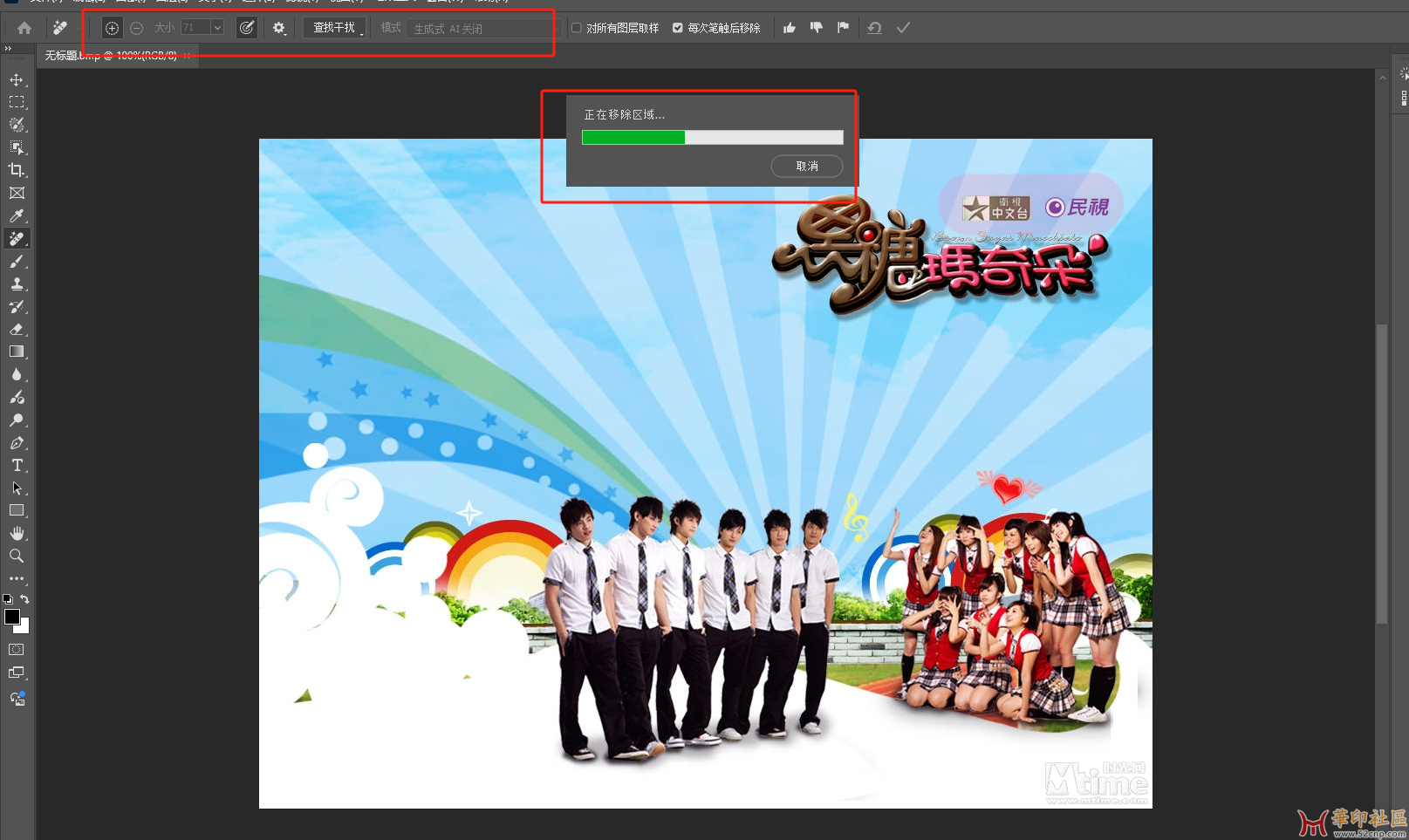The height and width of the screenshot is (840, 1409).
Task: Select the Pen tool
Action: [17, 442]
